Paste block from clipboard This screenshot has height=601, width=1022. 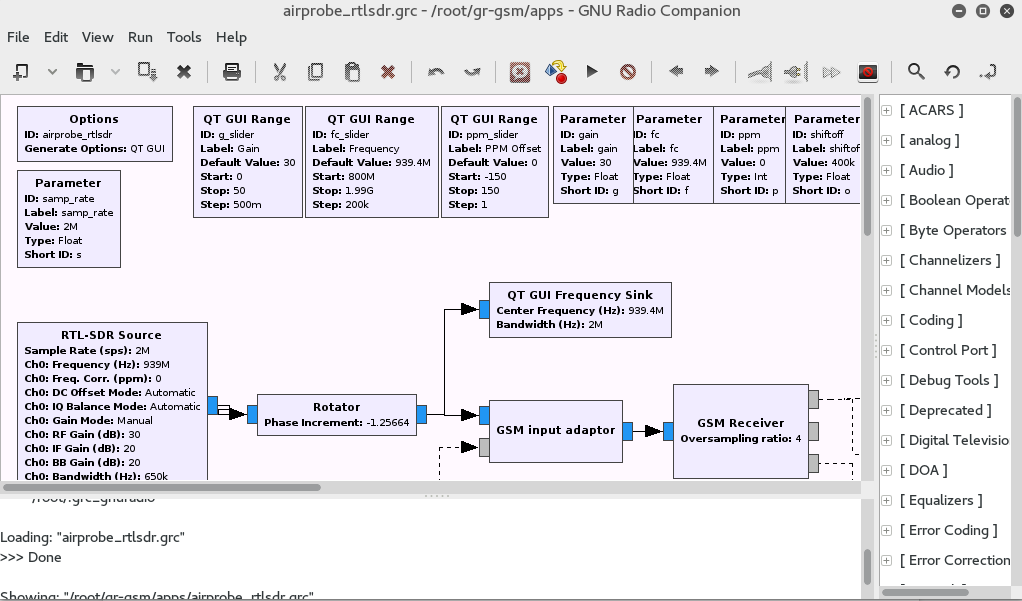tap(352, 72)
